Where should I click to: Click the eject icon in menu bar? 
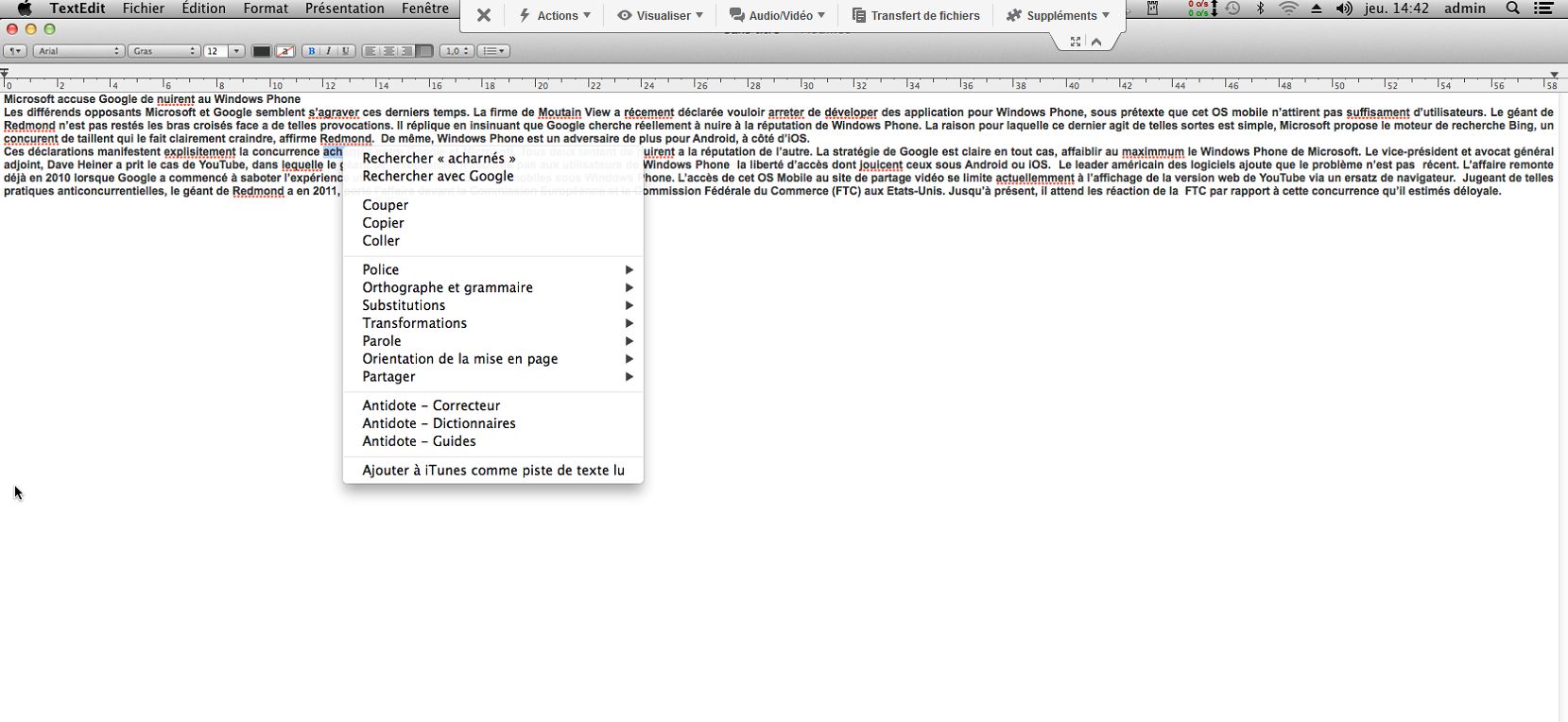[1317, 9]
